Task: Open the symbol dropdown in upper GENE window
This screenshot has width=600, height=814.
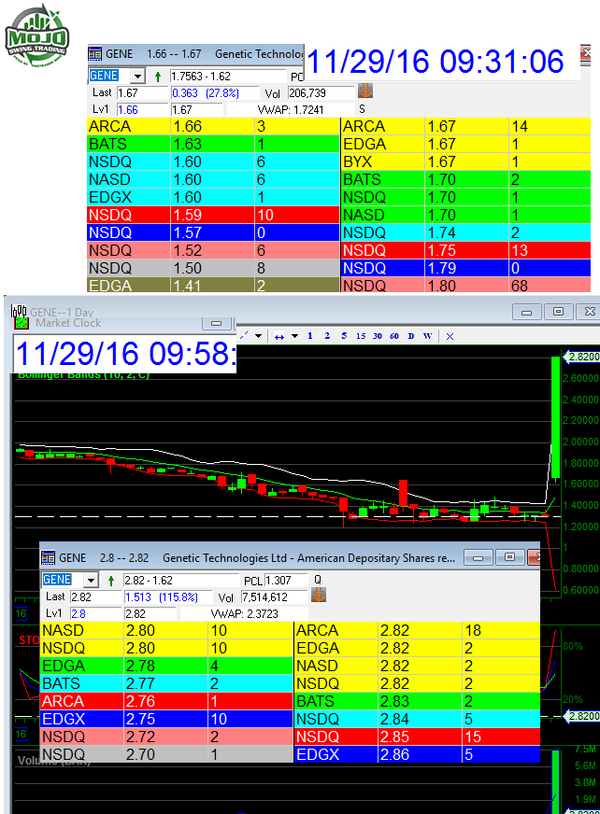Action: pyautogui.click(x=136, y=76)
